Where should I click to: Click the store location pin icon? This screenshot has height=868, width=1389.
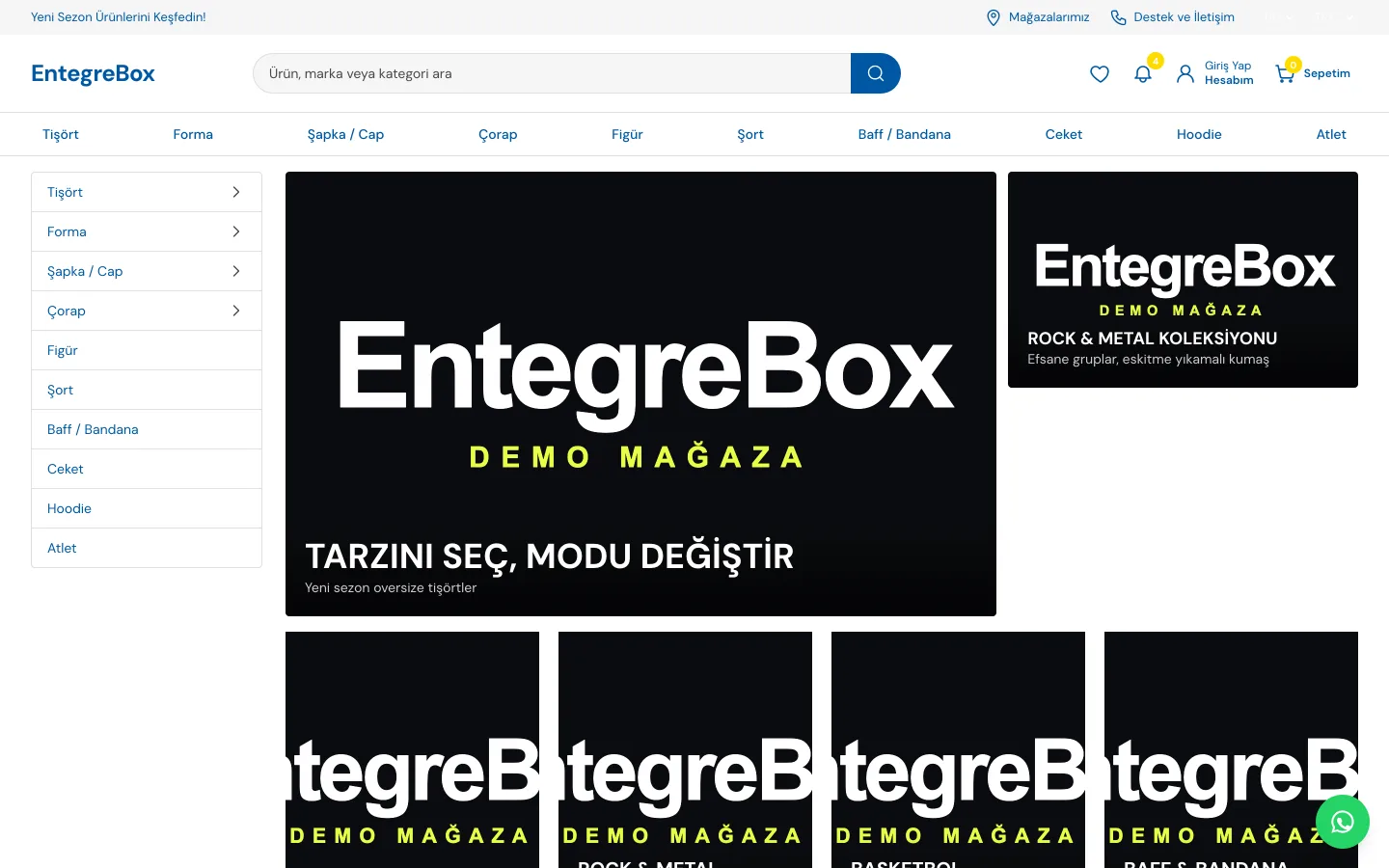[x=994, y=17]
